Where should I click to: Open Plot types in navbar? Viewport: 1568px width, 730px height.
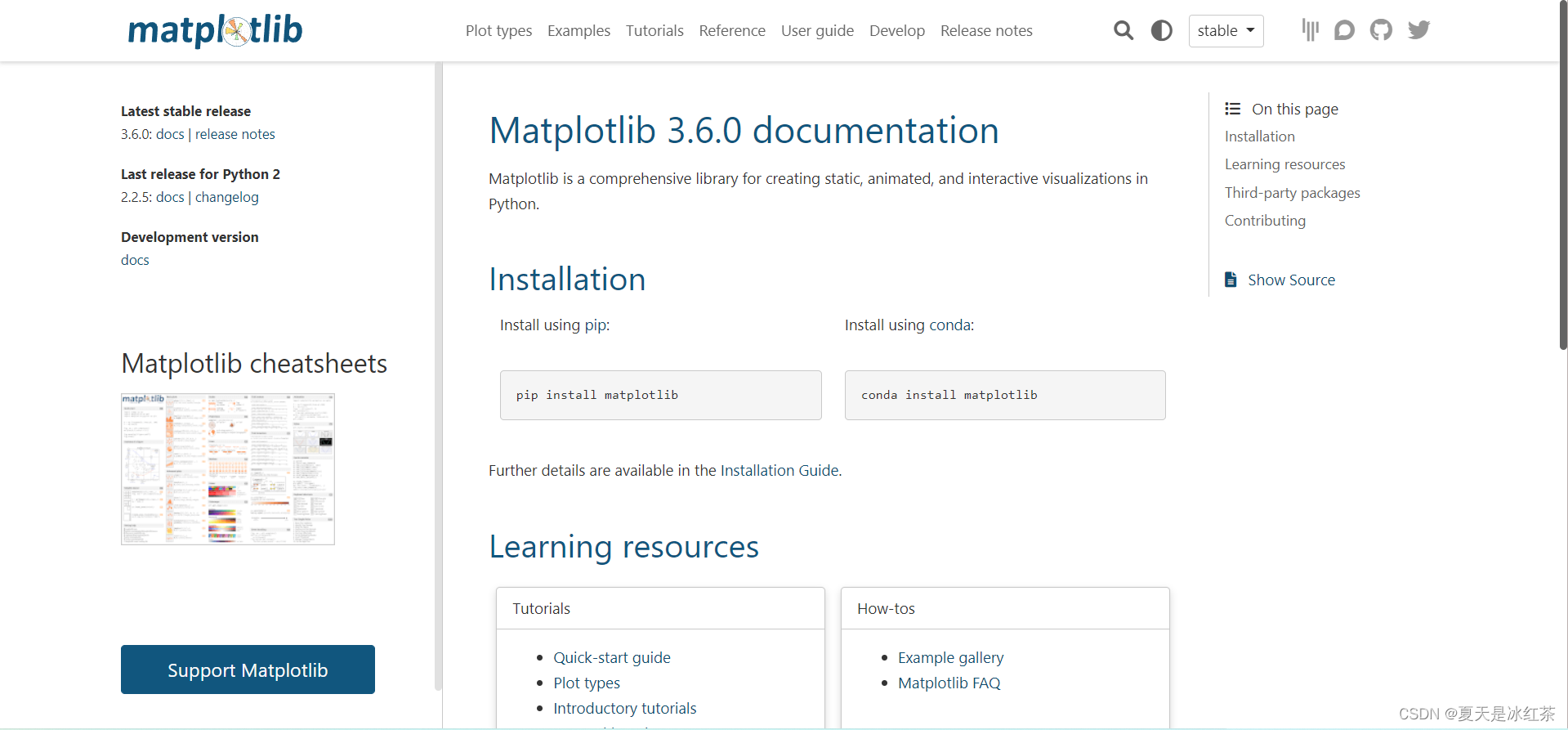point(498,31)
